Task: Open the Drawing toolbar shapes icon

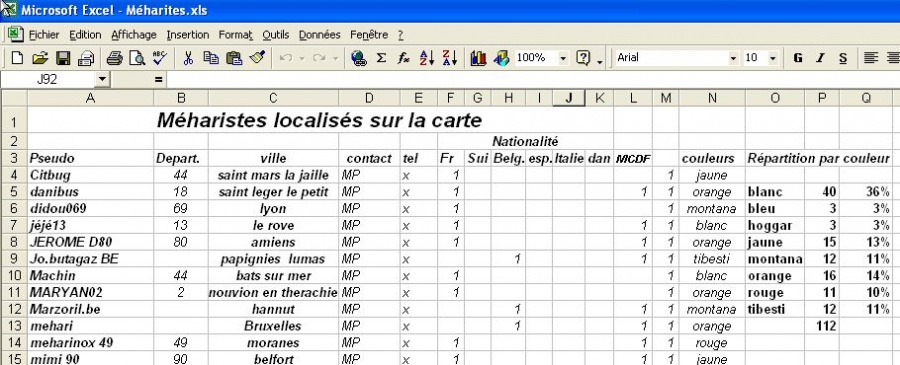Action: point(501,58)
